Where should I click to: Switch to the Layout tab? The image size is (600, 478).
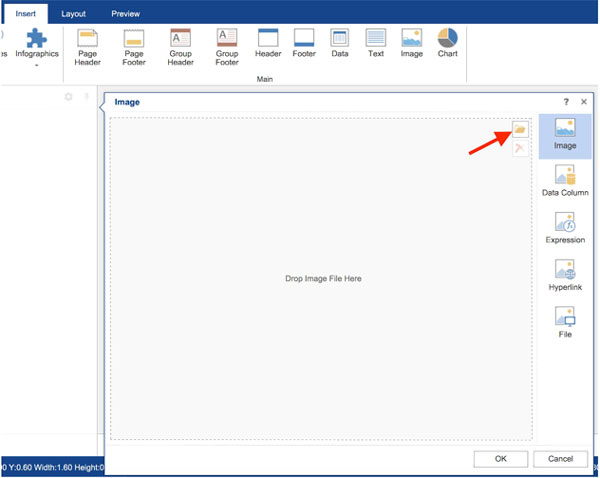(73, 14)
